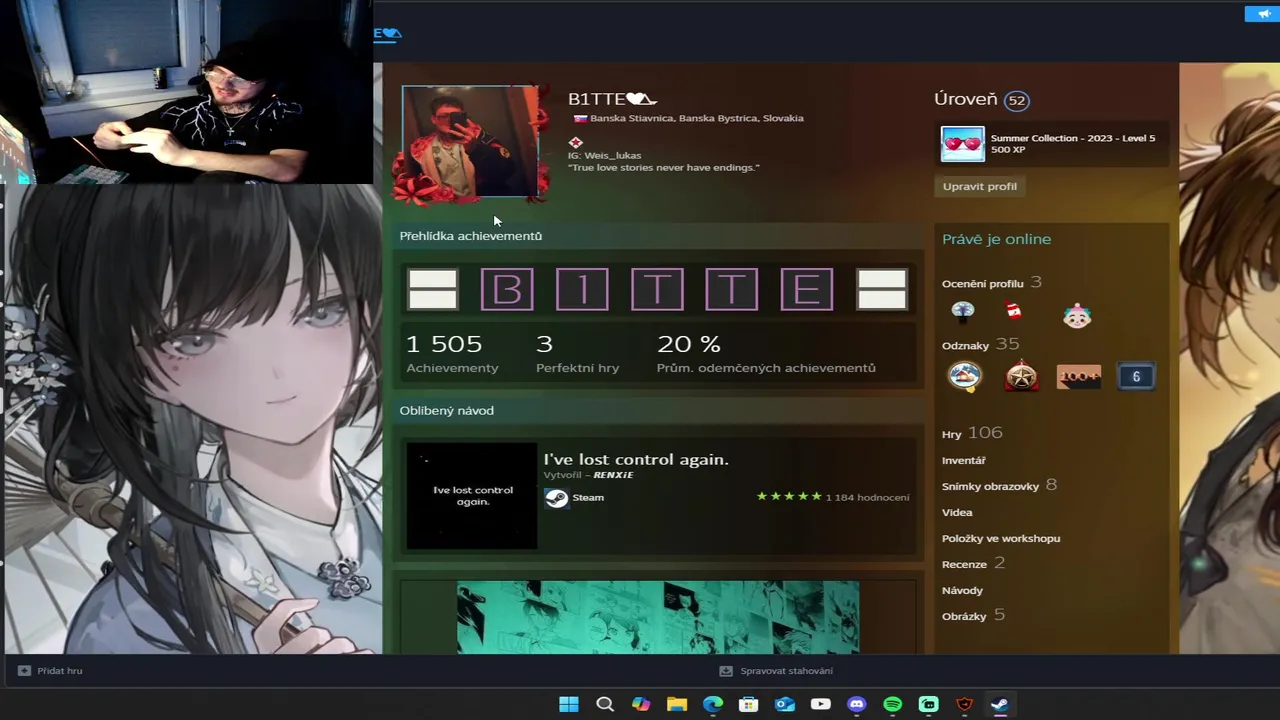Open Windows Search from taskbar
The height and width of the screenshot is (720, 1280).
pos(604,704)
